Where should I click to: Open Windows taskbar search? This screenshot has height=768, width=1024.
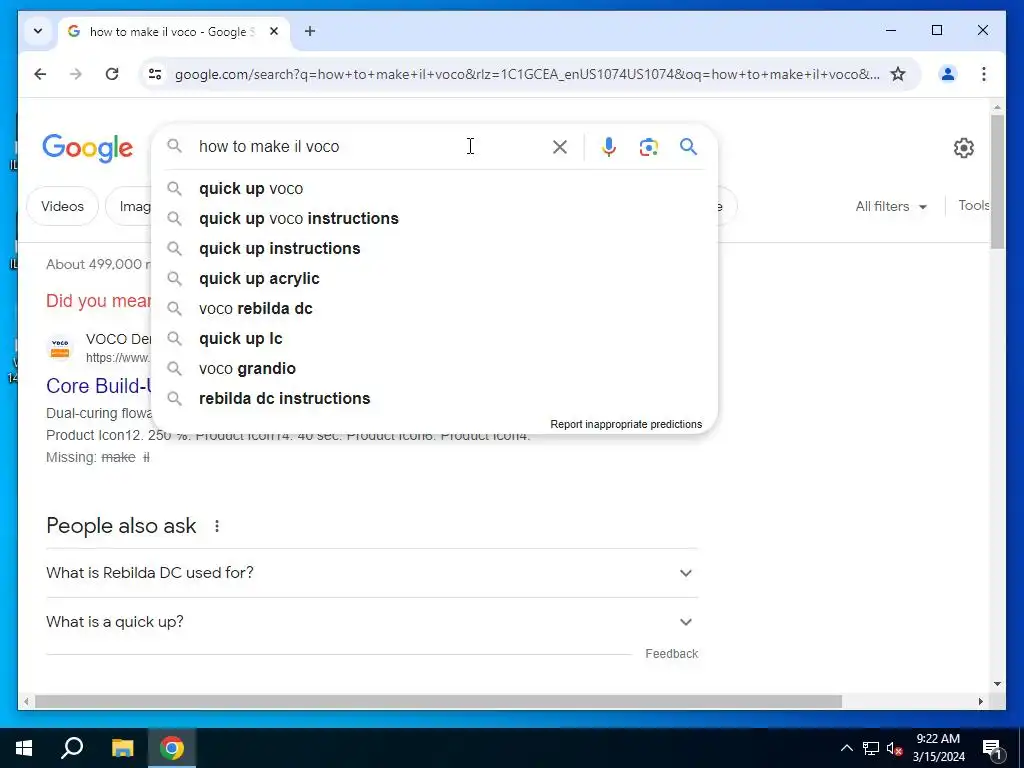click(72, 748)
